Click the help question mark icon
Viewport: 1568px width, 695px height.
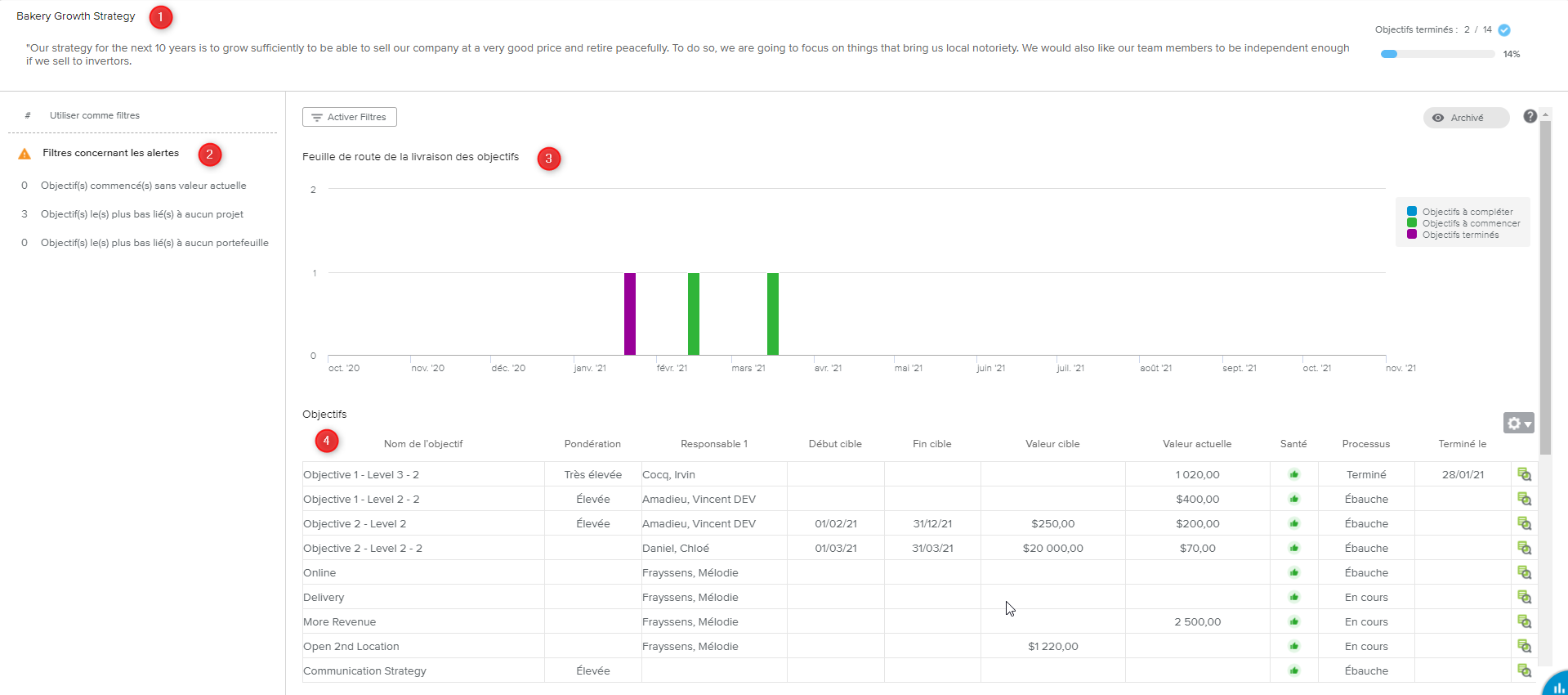coord(1530,116)
